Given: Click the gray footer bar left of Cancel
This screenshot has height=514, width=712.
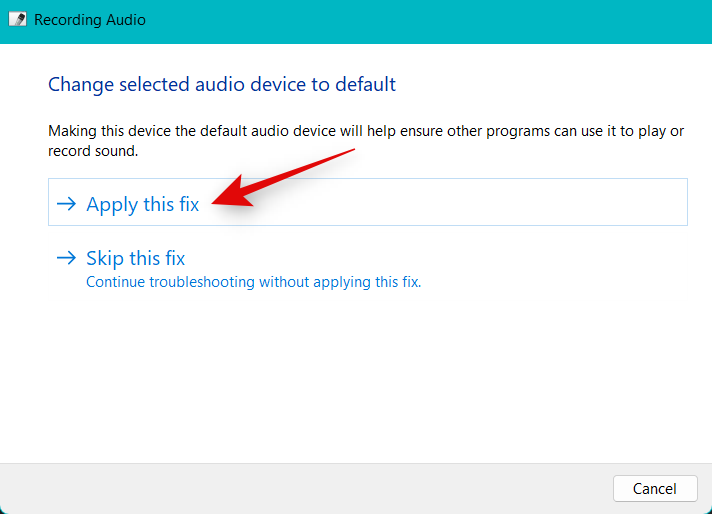Looking at the screenshot, I should [x=300, y=488].
